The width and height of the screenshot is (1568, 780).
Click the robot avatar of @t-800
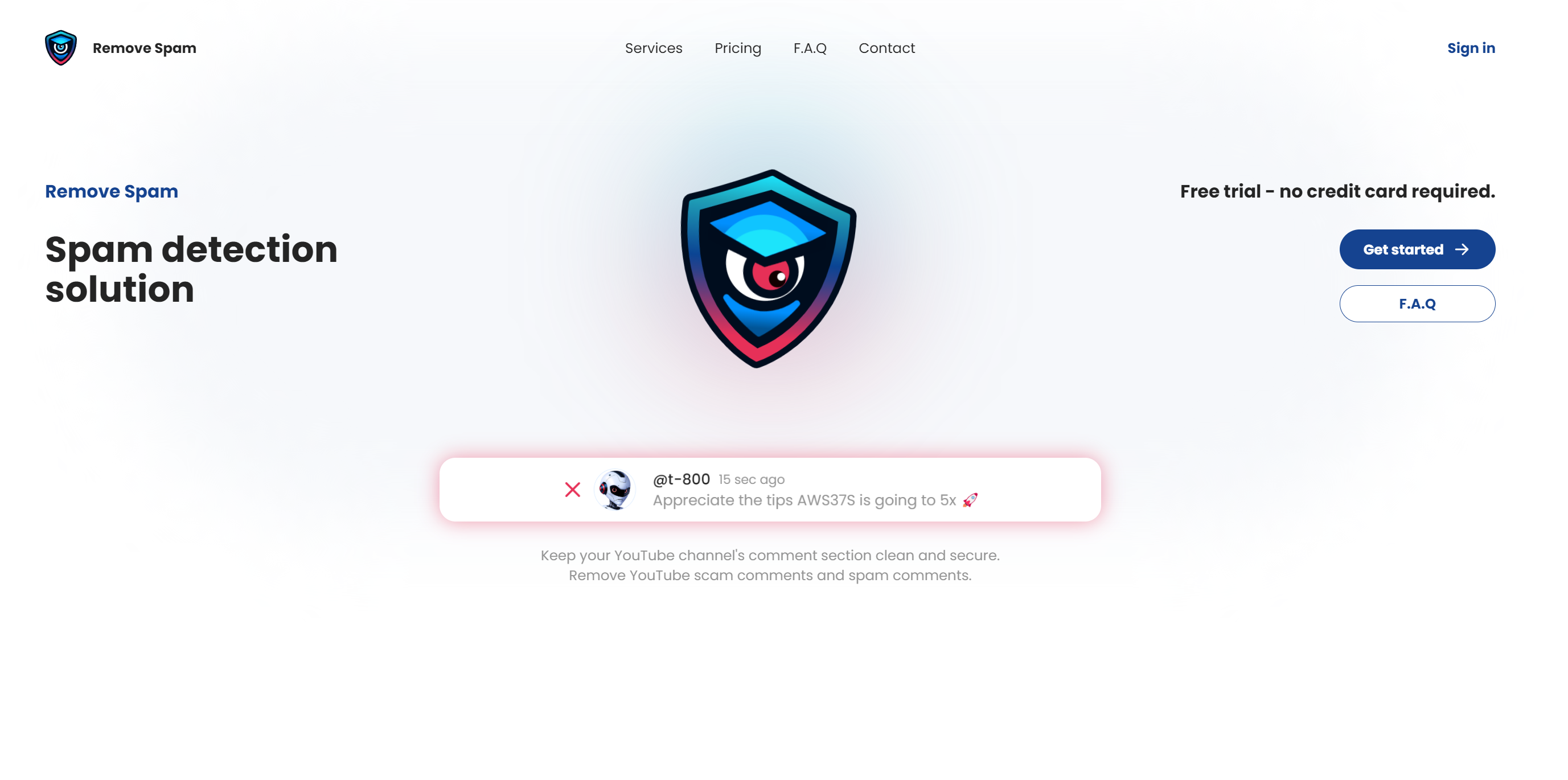615,489
